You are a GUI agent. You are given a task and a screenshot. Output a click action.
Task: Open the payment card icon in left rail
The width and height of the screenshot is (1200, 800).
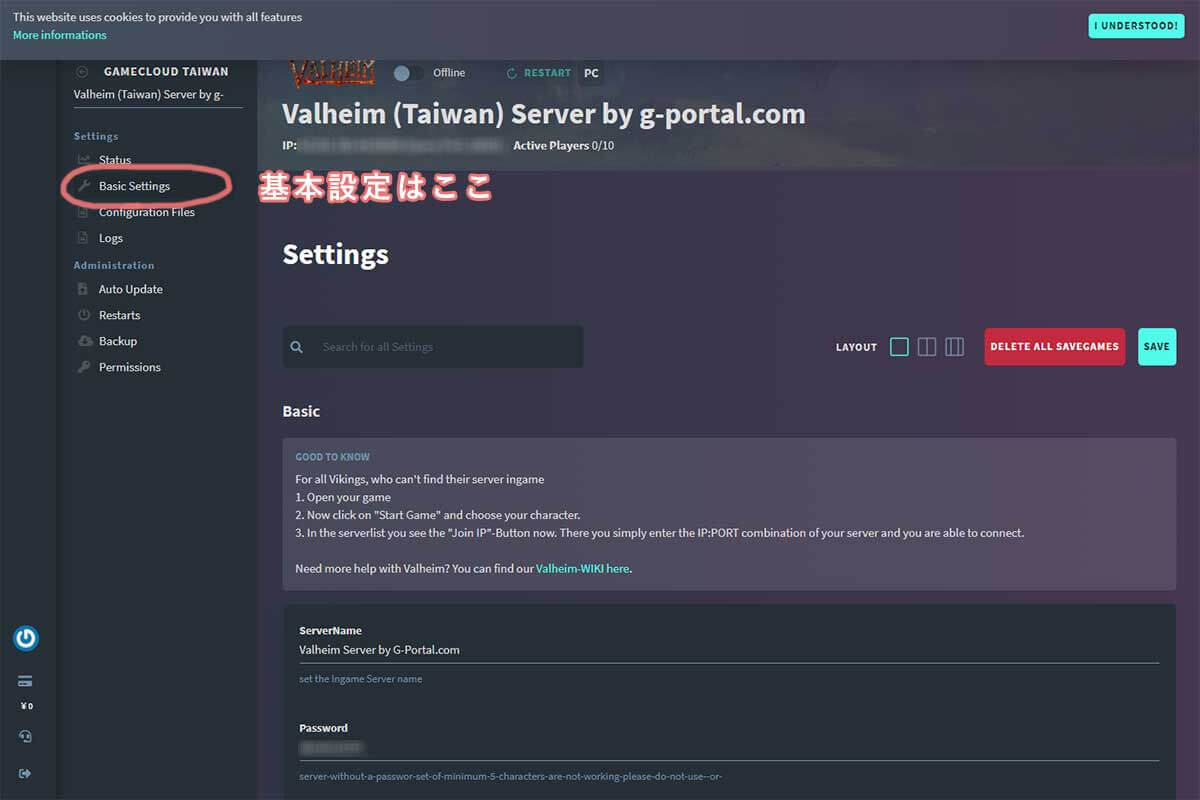click(x=25, y=682)
